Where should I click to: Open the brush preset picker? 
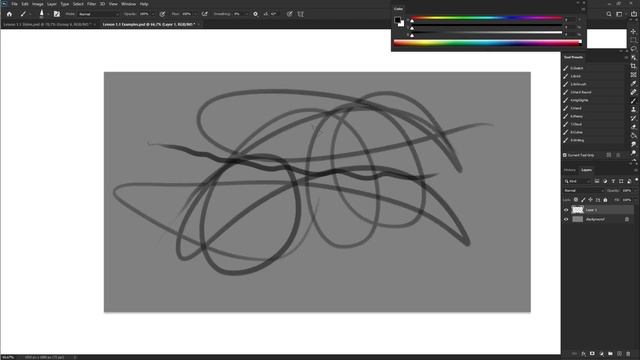[42, 14]
